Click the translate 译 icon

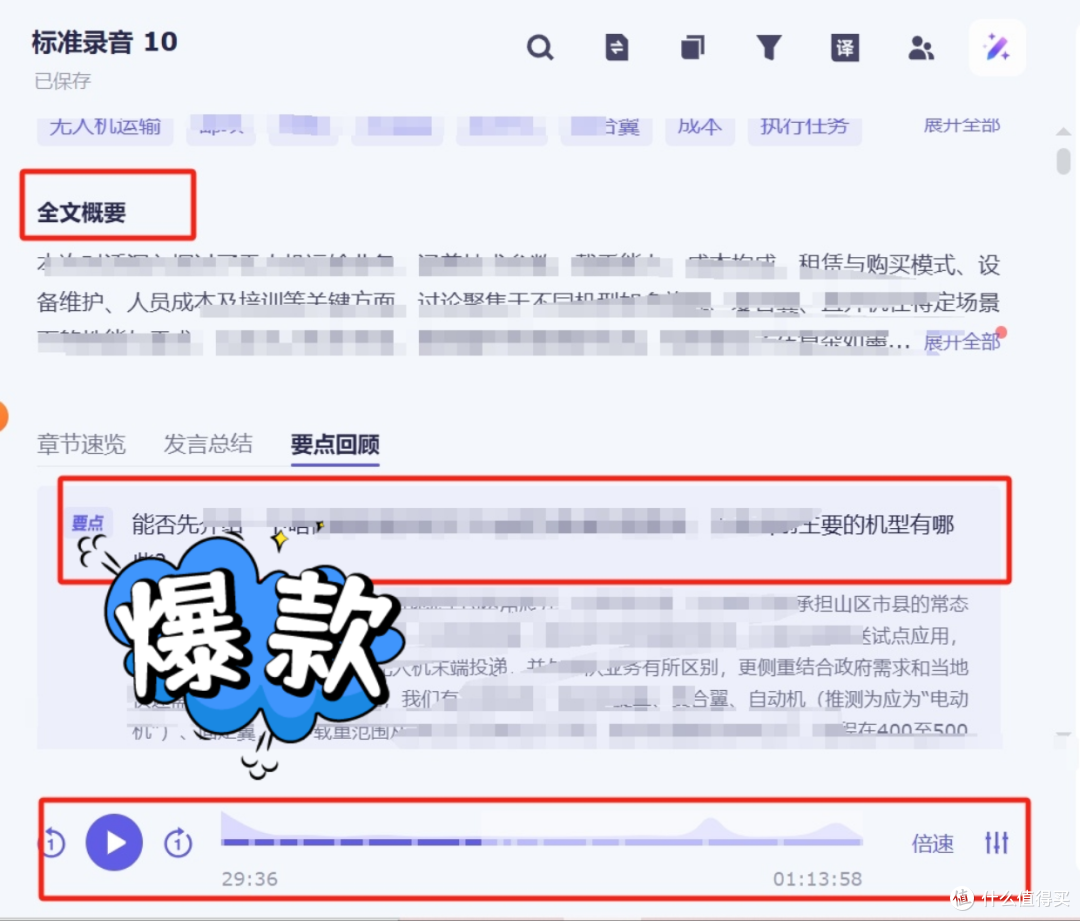coord(844,48)
